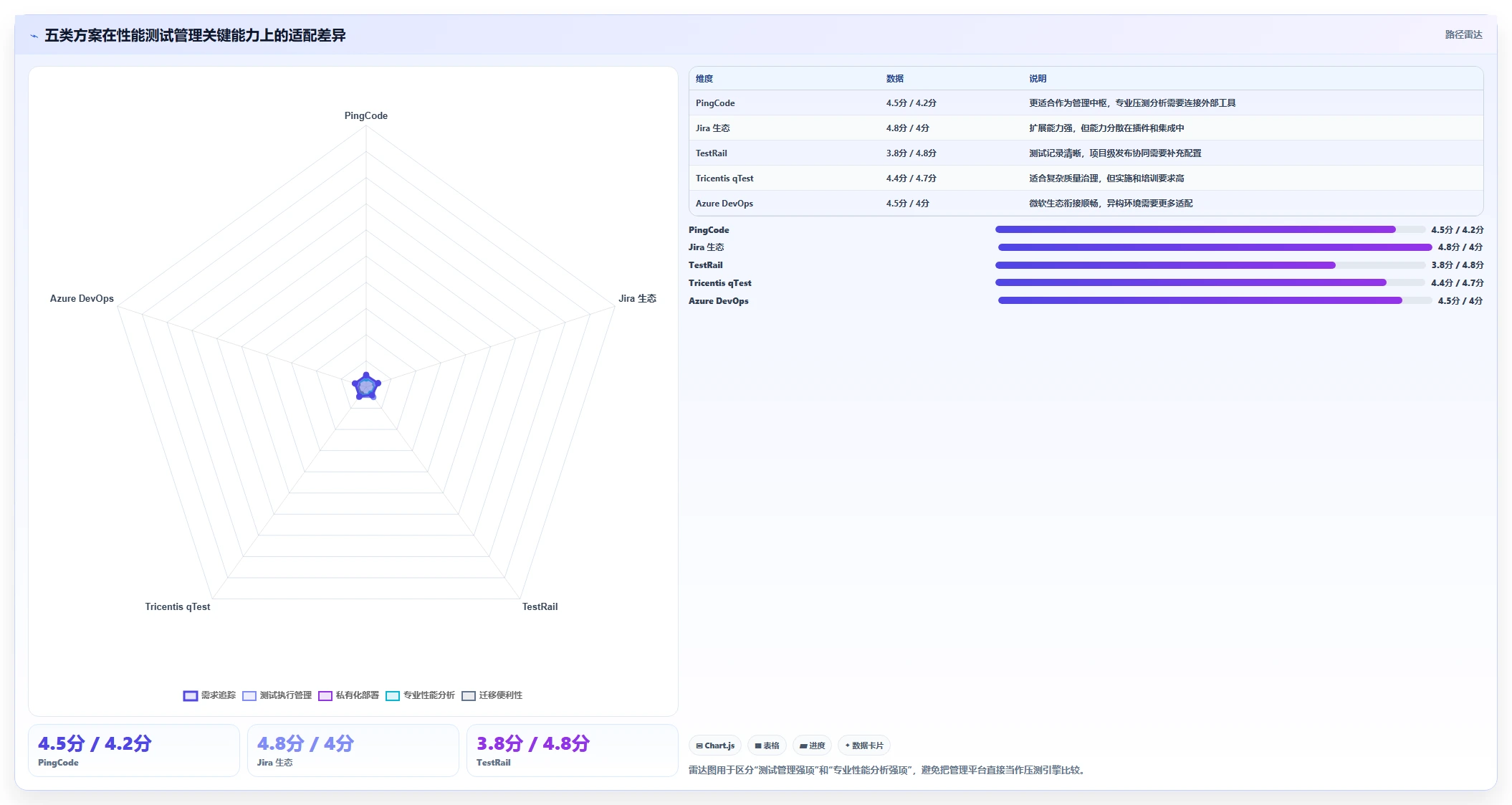Click the 进度 tag chip
Screen dimensions: 1512x805
(812, 746)
